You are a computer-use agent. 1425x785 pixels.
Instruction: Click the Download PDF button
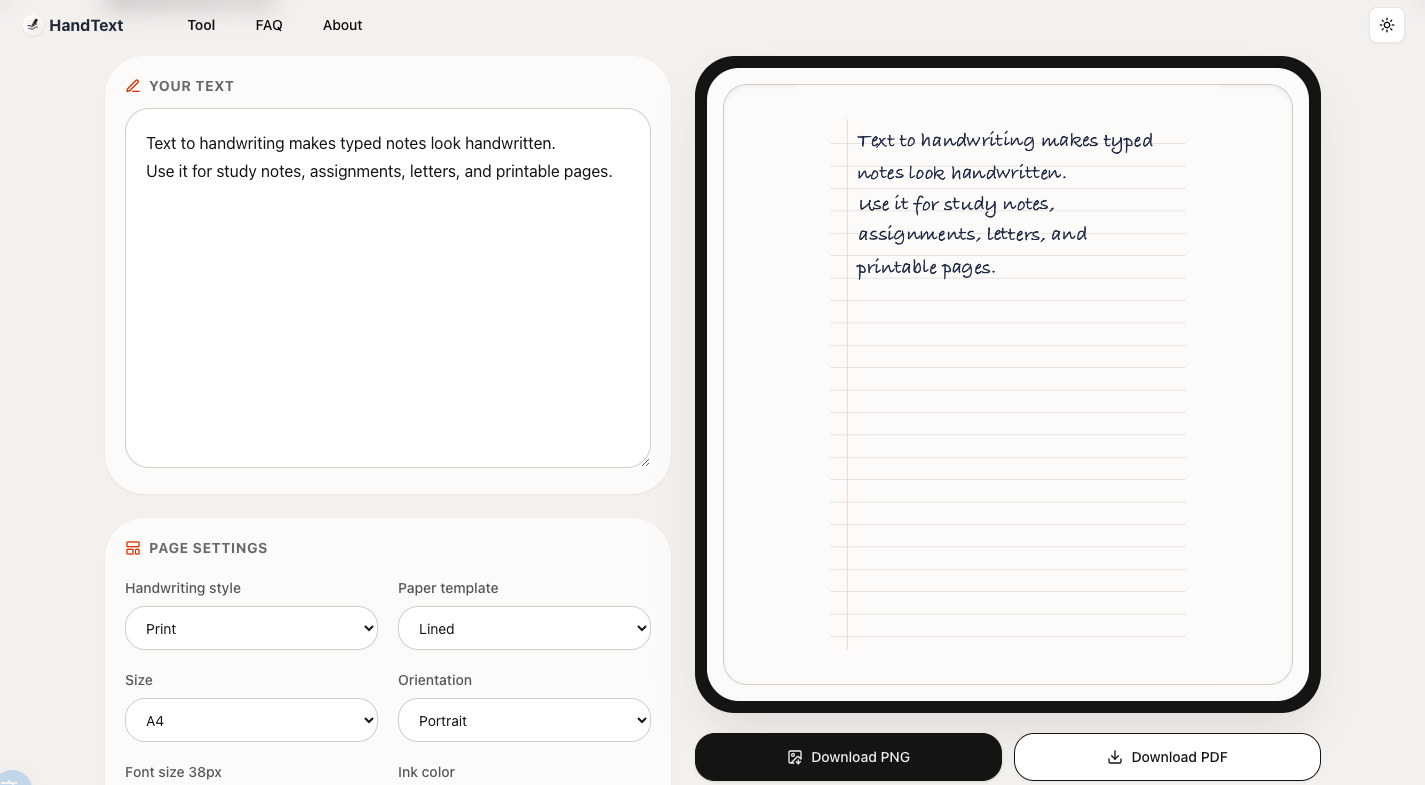(1167, 757)
